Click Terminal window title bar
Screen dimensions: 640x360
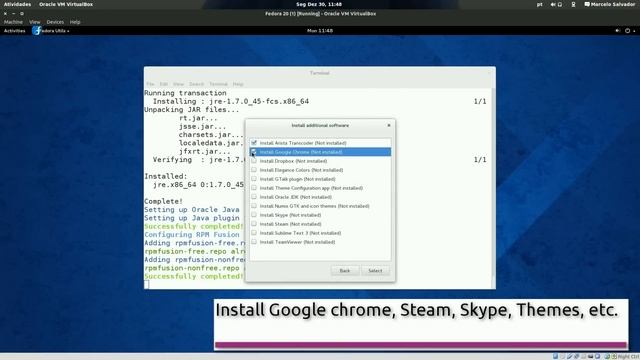(x=320, y=73)
